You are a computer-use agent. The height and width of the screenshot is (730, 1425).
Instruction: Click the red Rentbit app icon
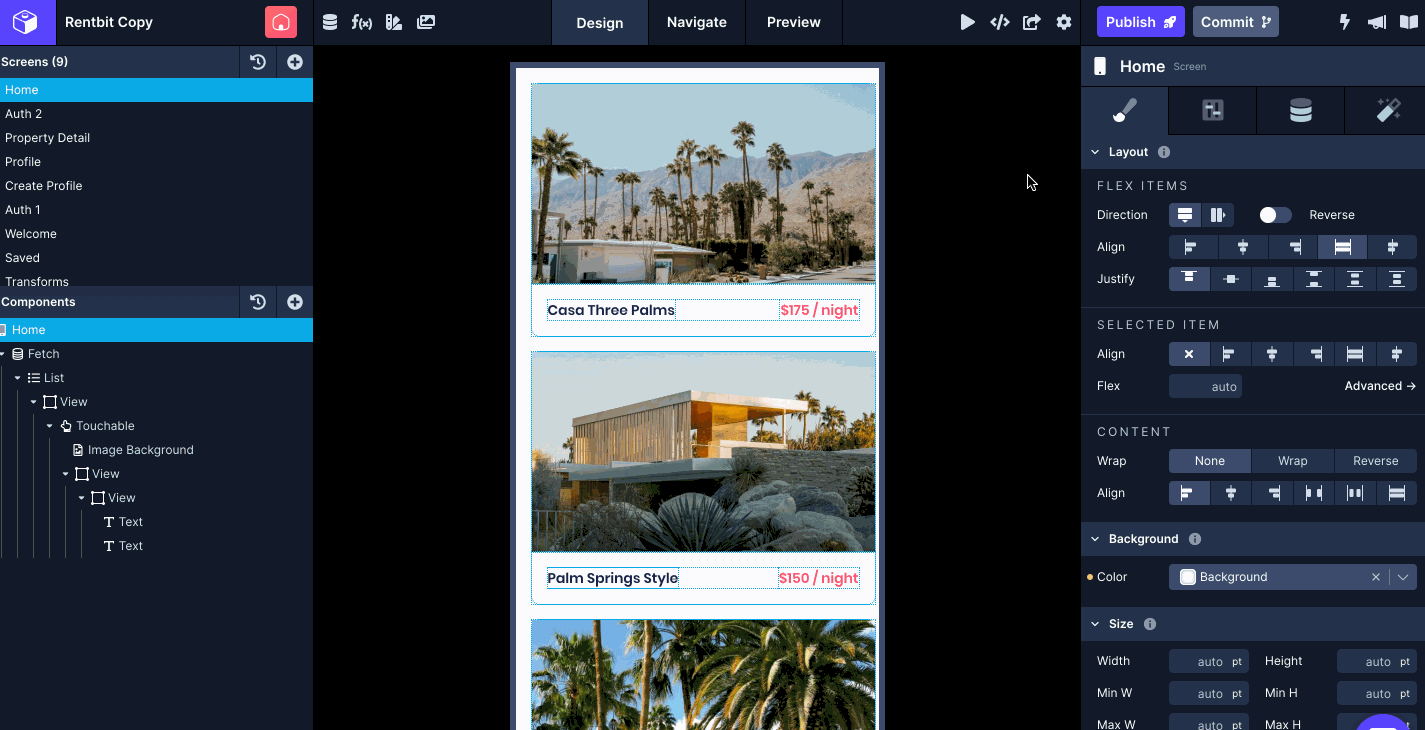click(281, 22)
